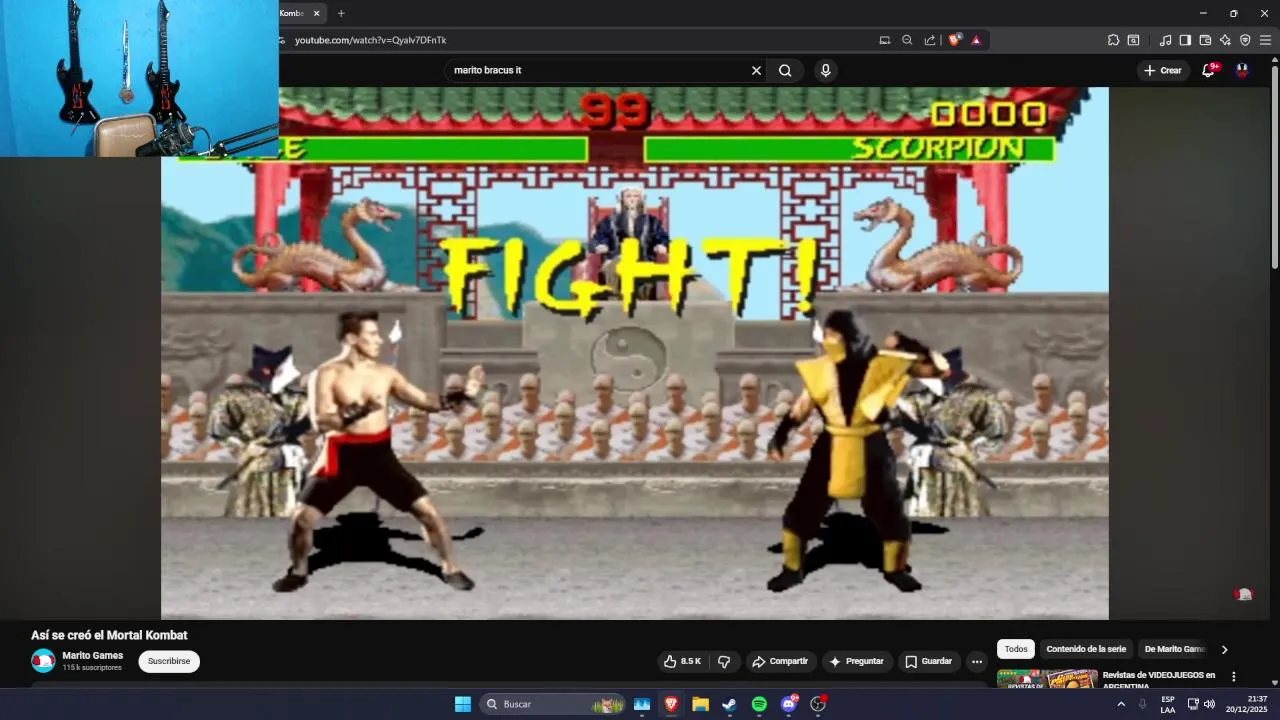
Task: Select the De Marito Games chip
Action: [1174, 649]
